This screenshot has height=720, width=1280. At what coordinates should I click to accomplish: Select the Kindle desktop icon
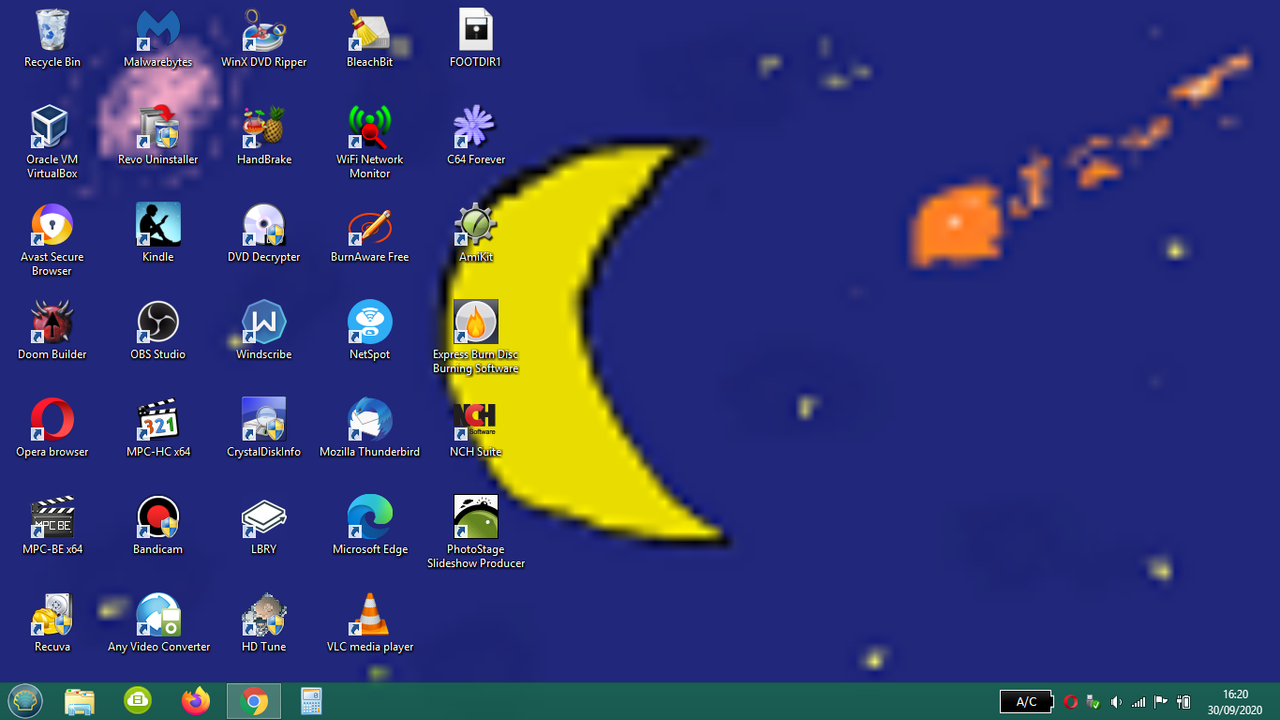[158, 225]
